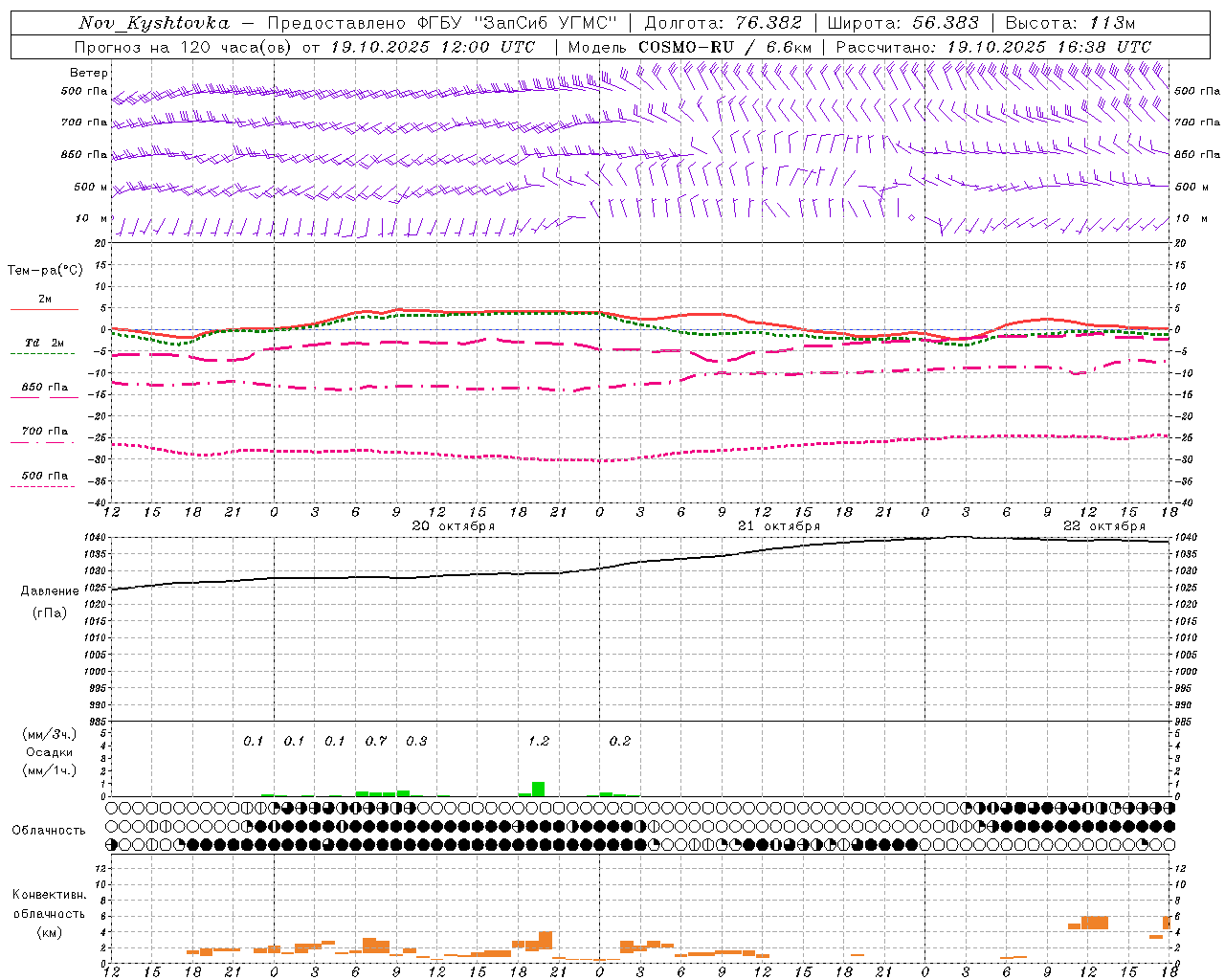Click the 1.2 three-hour precipitation value
The height and width of the screenshot is (980, 1225).
point(539,741)
